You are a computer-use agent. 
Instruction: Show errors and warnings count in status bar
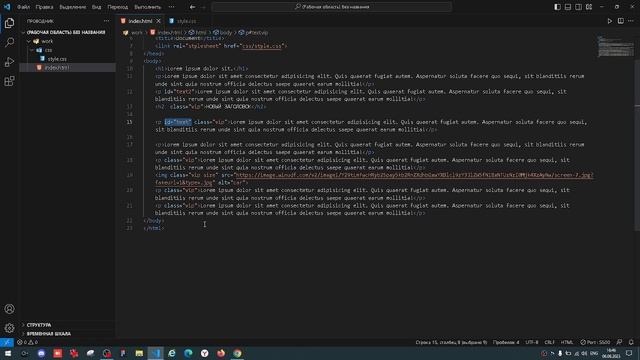27,342
